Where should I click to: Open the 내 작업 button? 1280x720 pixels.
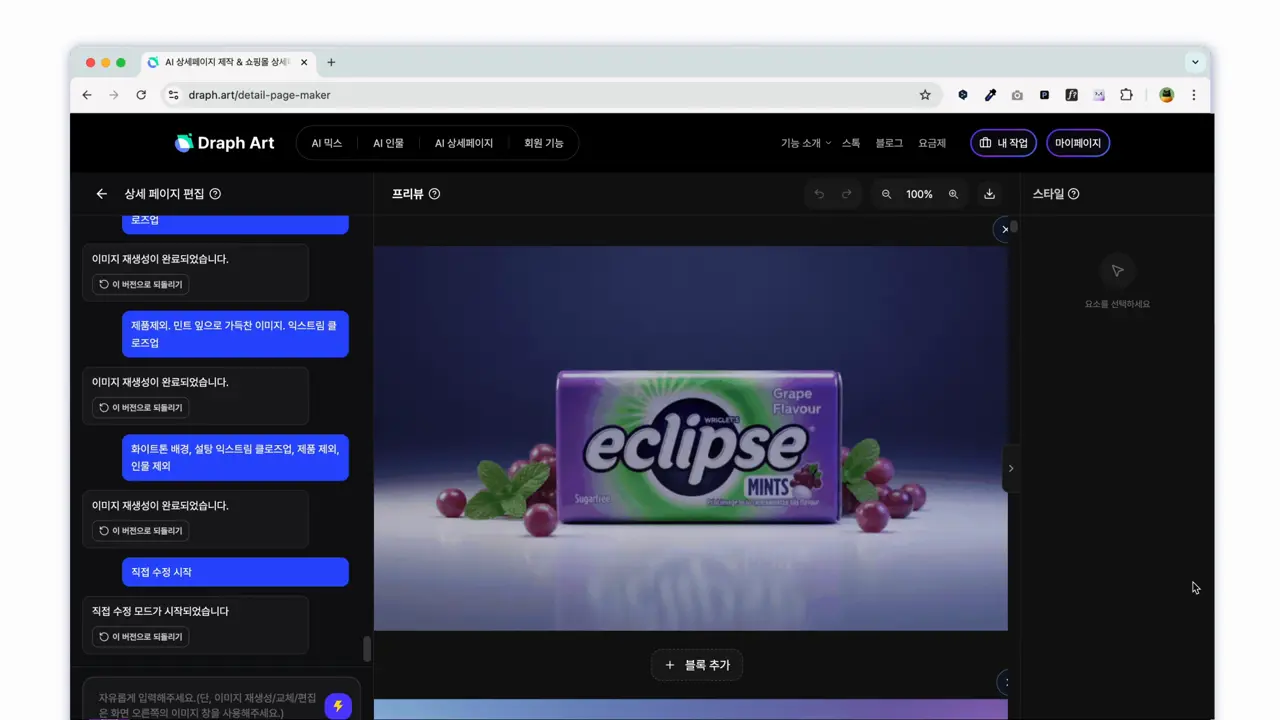coord(1003,143)
